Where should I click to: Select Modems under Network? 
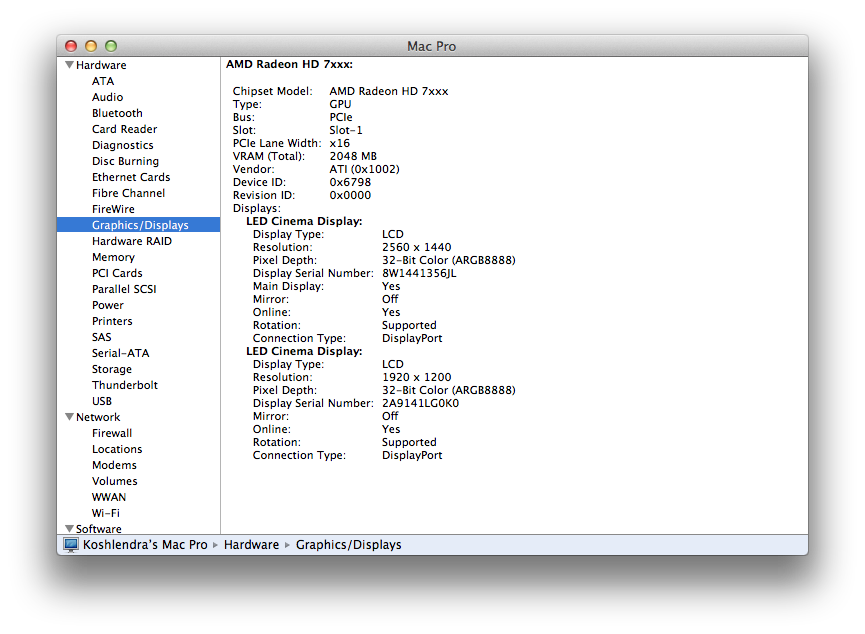[x=114, y=465]
